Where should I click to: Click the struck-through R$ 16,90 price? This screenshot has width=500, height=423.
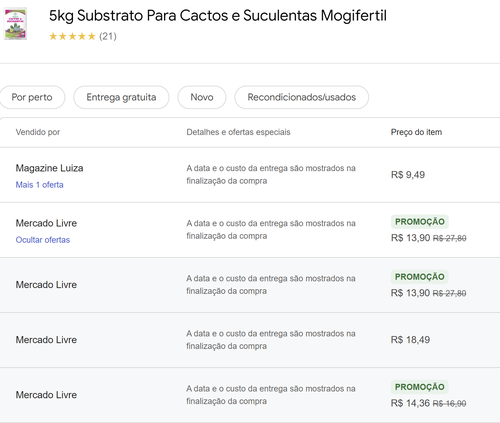point(449,404)
